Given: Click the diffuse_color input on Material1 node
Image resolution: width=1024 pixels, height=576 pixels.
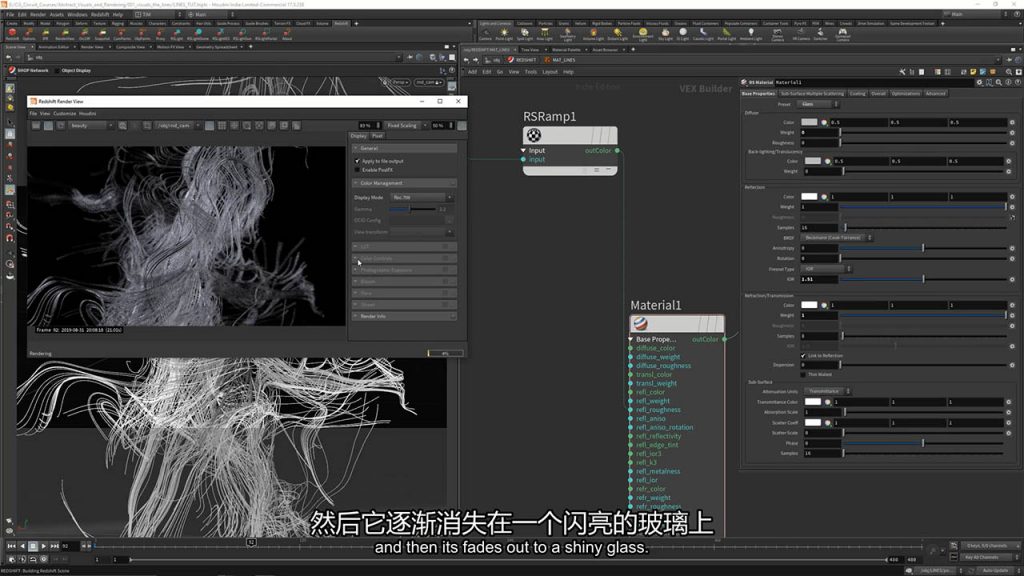Looking at the screenshot, I should [x=656, y=348].
